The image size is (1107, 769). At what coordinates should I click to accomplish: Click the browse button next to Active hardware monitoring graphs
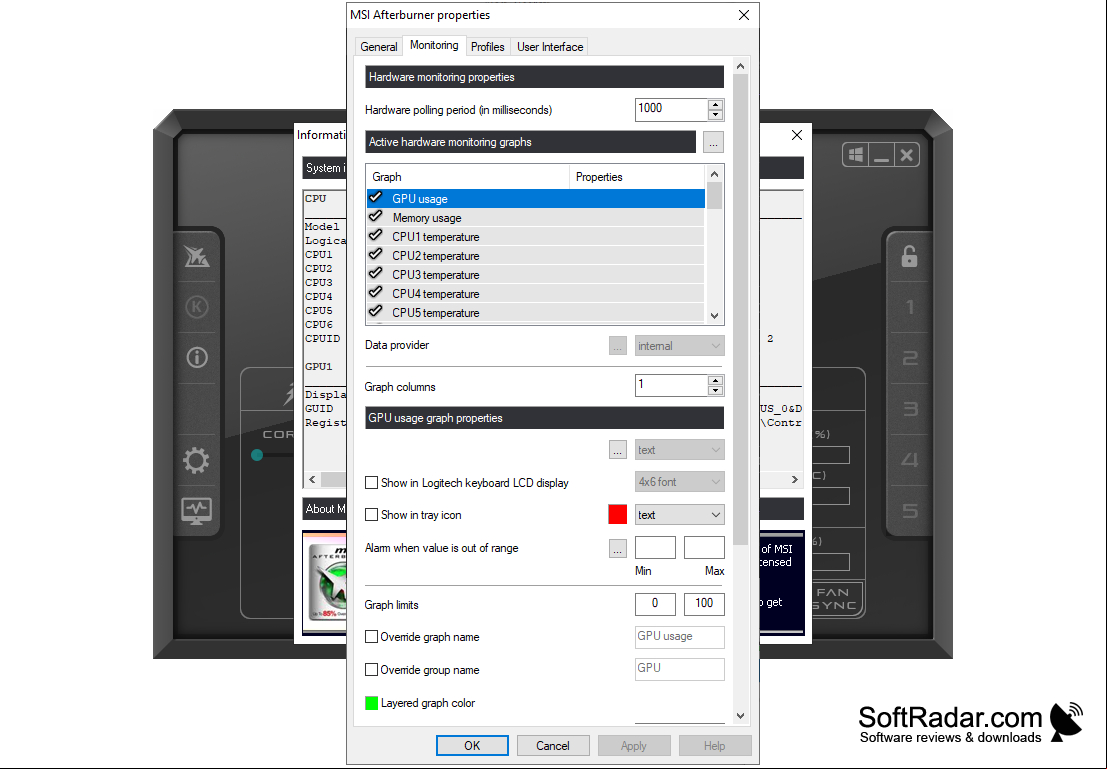coord(713,142)
